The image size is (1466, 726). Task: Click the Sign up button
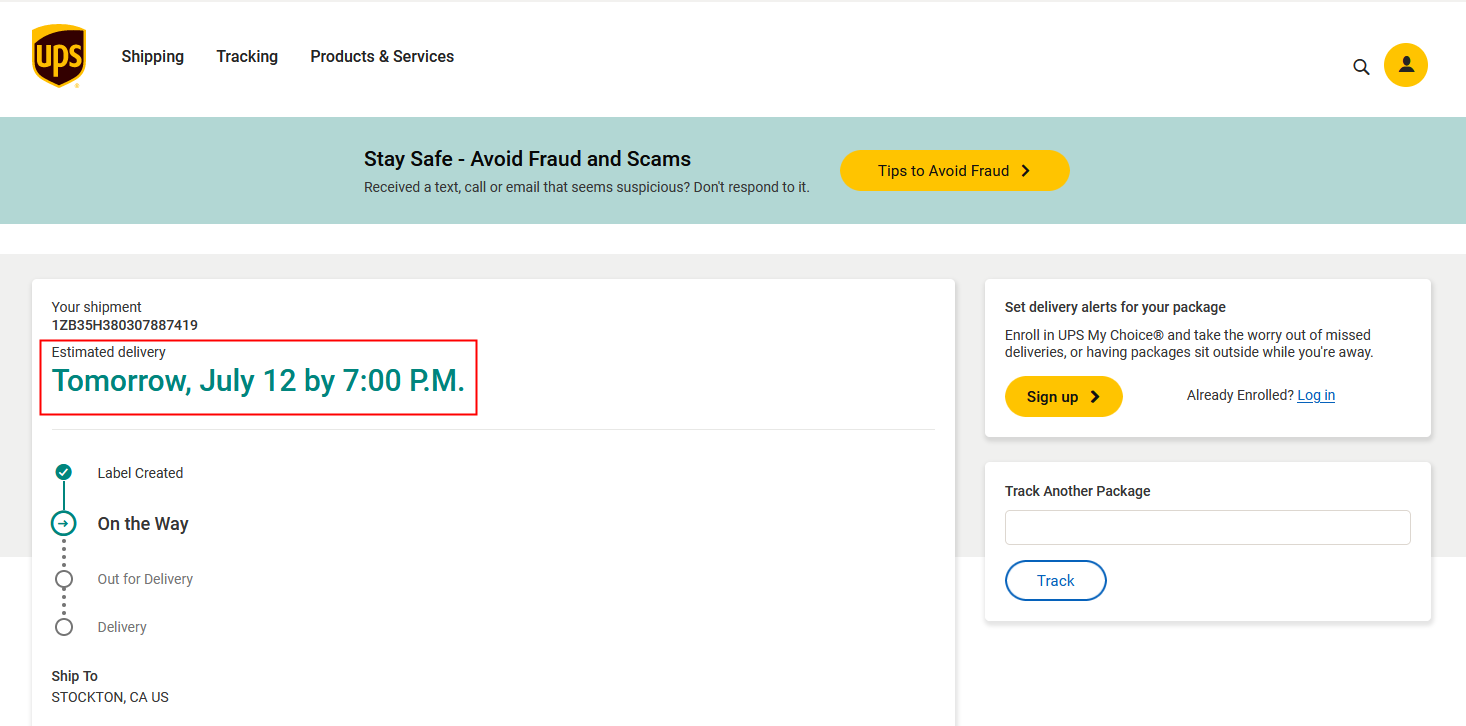coord(1053,397)
